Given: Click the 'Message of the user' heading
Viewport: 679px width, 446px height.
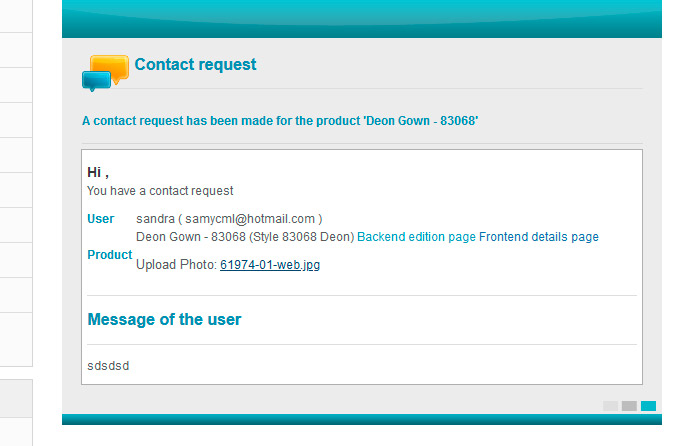Looking at the screenshot, I should (164, 320).
